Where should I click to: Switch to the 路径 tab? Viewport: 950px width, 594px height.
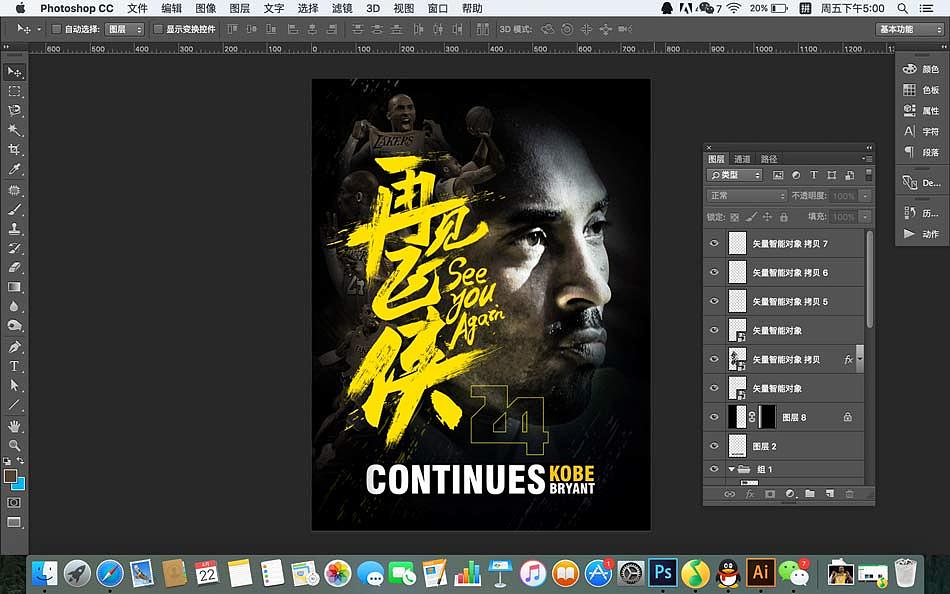pyautogui.click(x=769, y=159)
